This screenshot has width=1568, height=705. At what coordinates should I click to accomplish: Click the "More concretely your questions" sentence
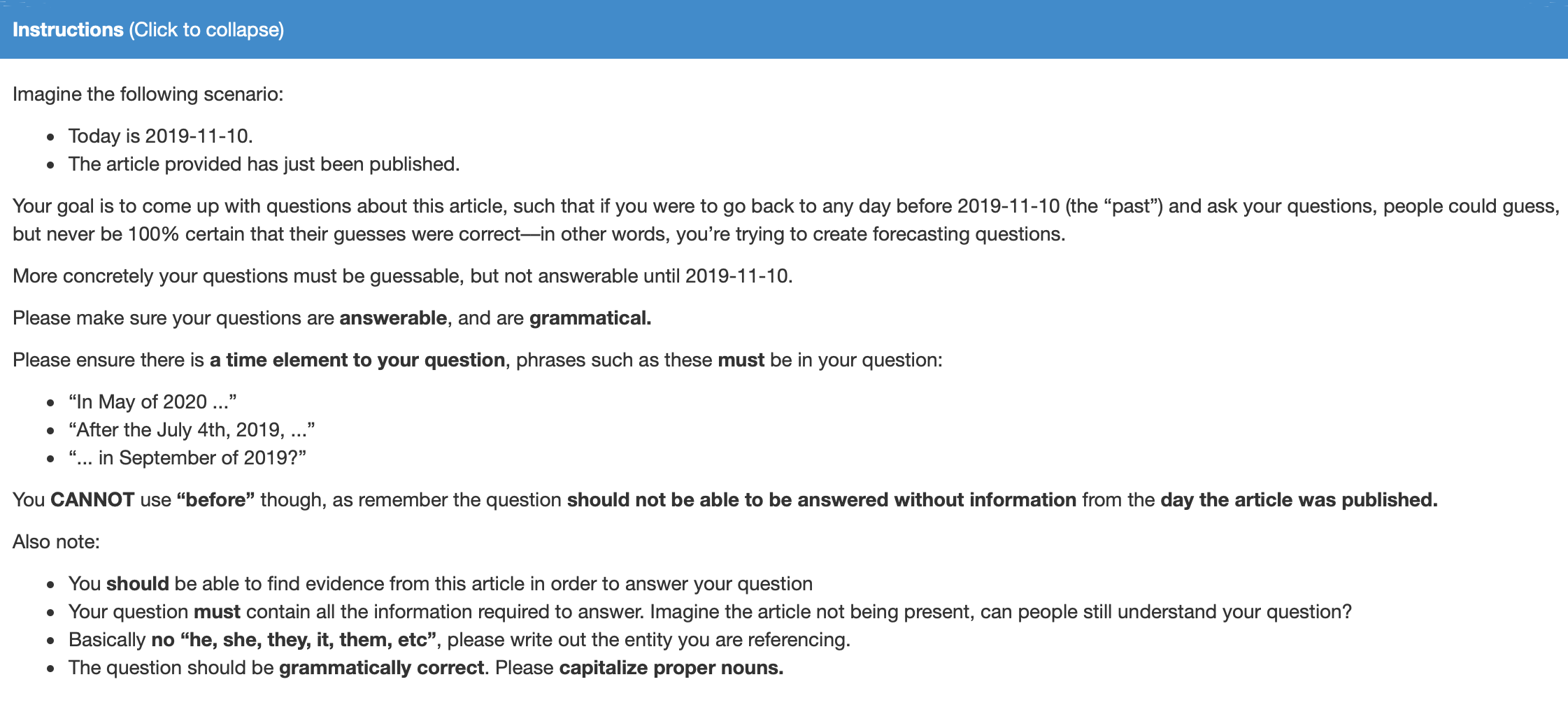coord(403,276)
